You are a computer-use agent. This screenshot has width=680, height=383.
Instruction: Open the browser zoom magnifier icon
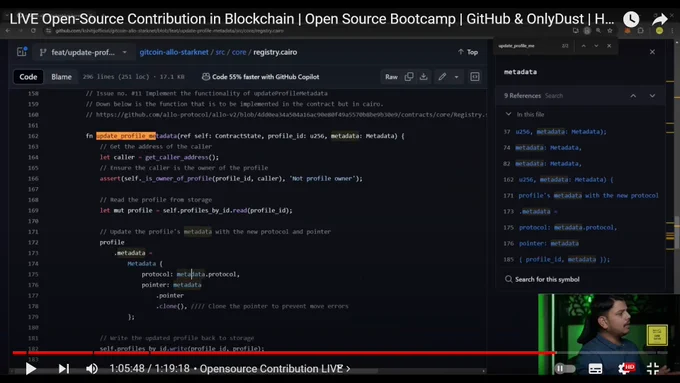[x=598, y=30]
